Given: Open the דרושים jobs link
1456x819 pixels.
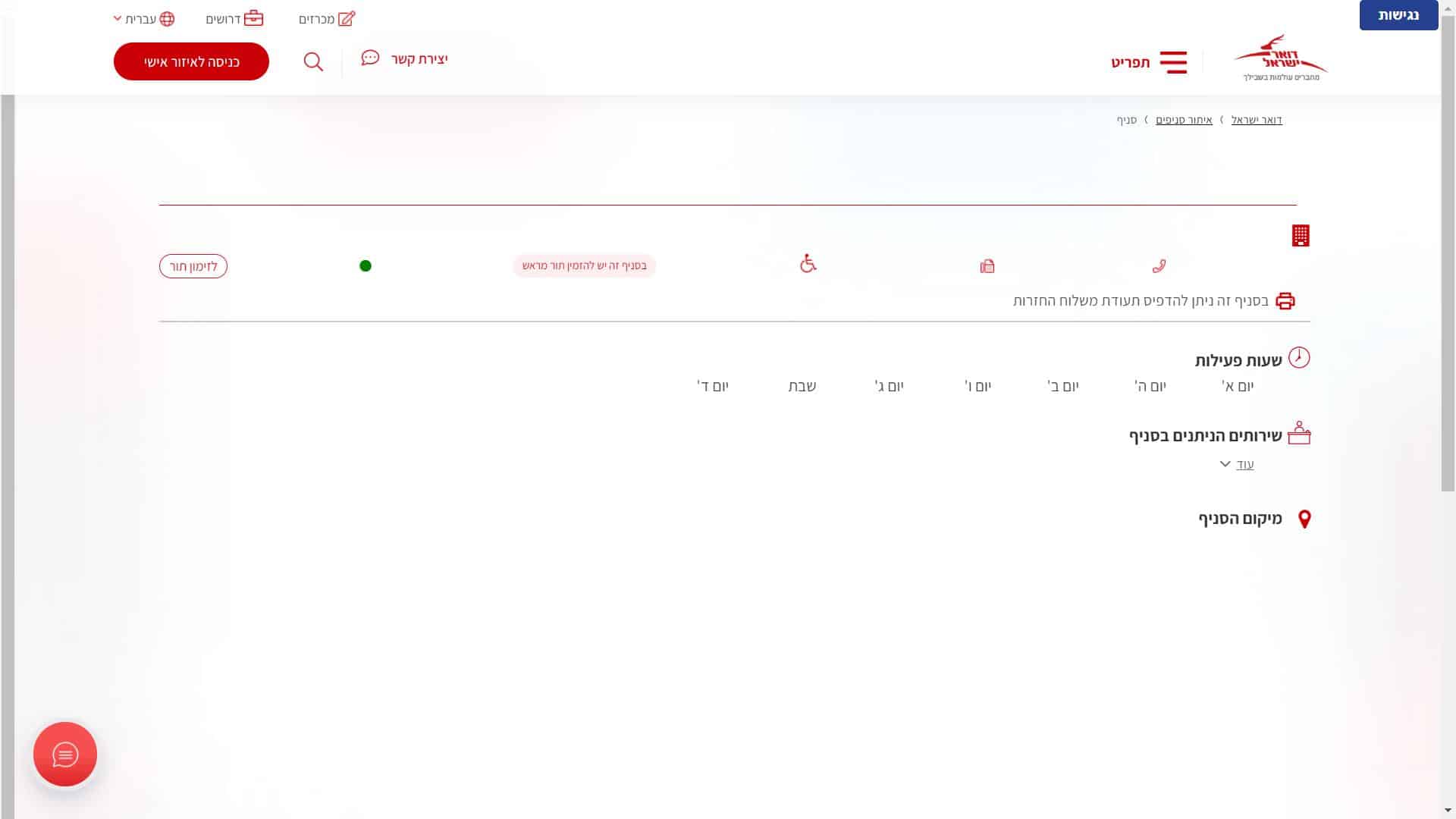Looking at the screenshot, I should coord(223,19).
